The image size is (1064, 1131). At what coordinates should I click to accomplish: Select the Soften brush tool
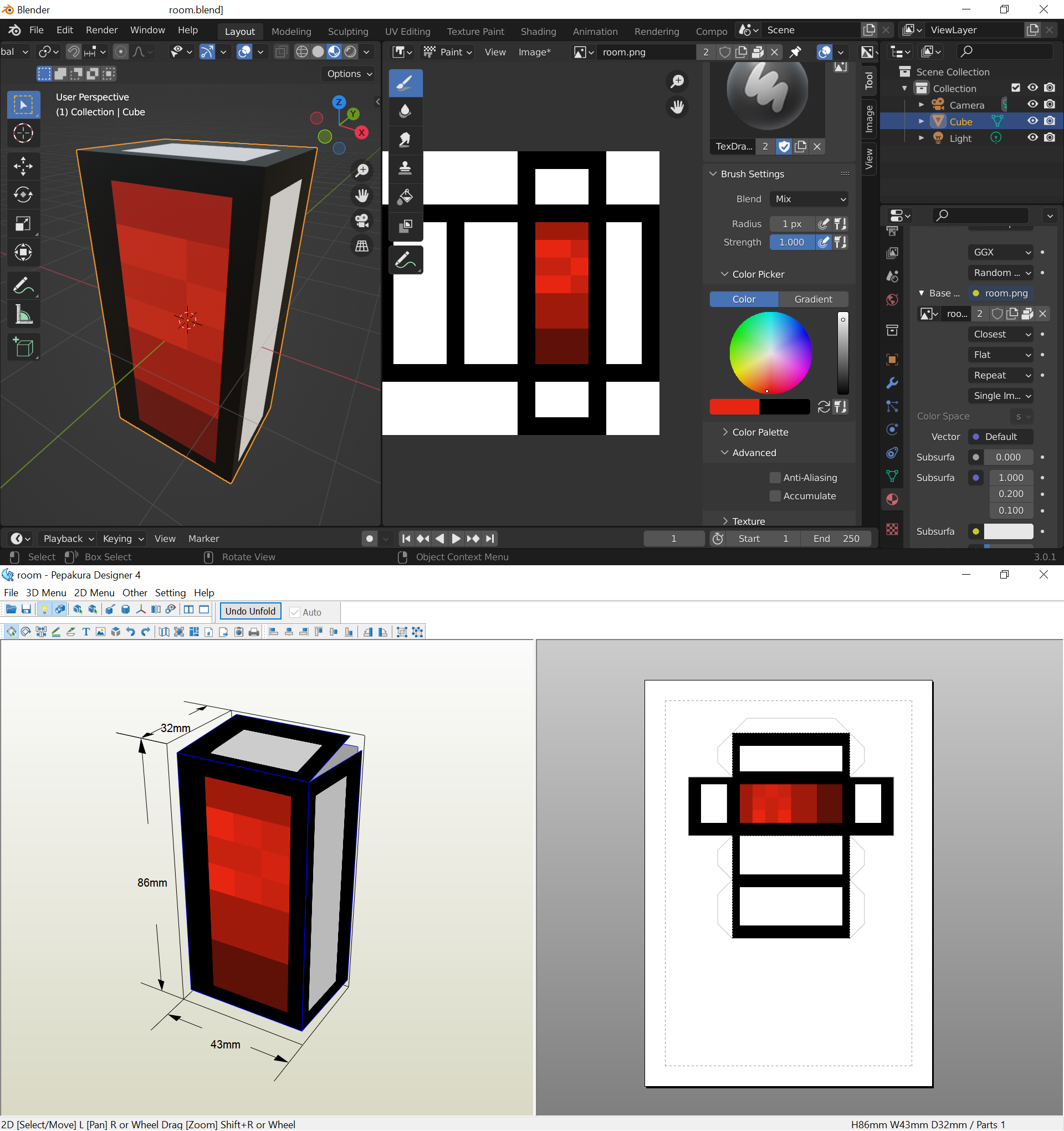pyautogui.click(x=405, y=111)
